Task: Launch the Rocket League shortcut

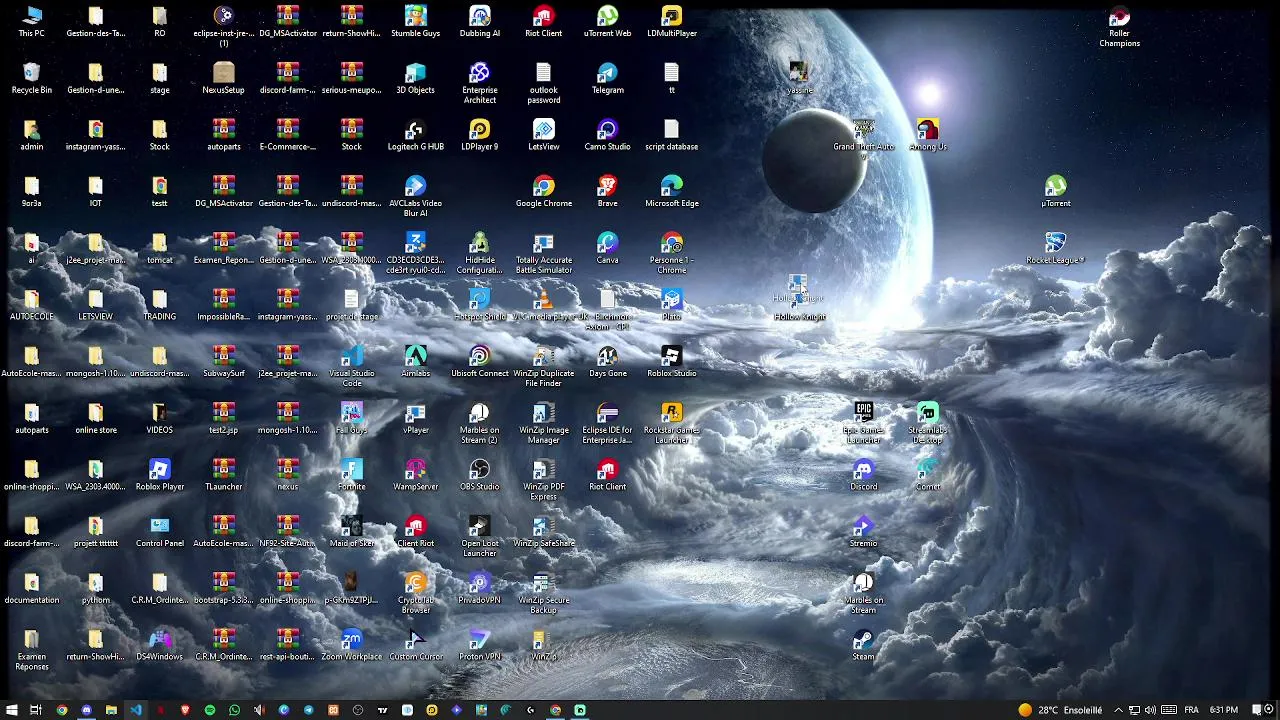Action: (1055, 249)
